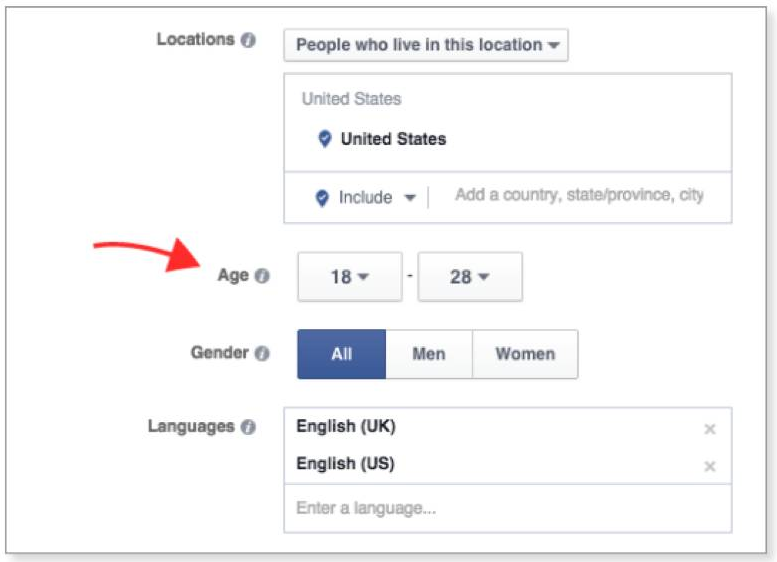Click the info icon beside Age
The height and width of the screenshot is (562, 777).
click(262, 276)
